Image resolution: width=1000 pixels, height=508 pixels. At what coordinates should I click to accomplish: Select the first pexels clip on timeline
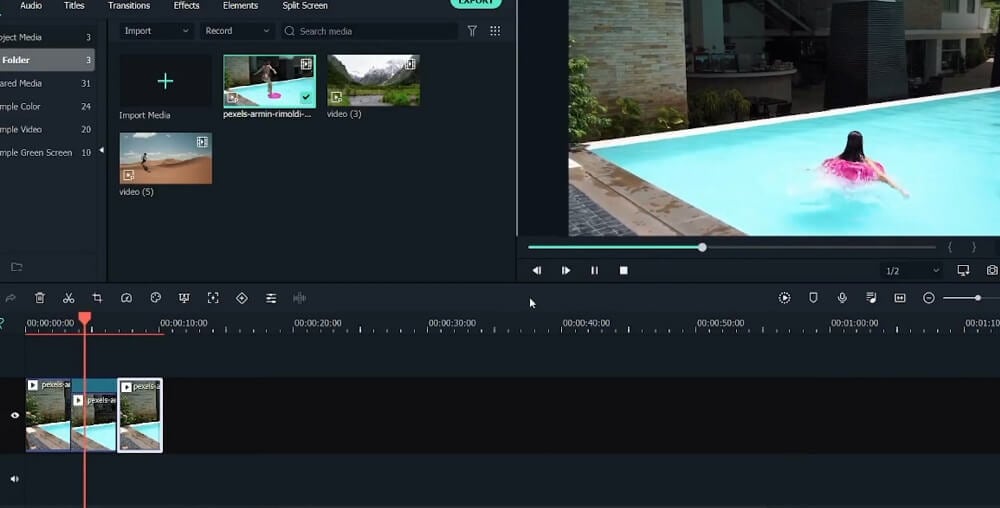tap(48, 415)
